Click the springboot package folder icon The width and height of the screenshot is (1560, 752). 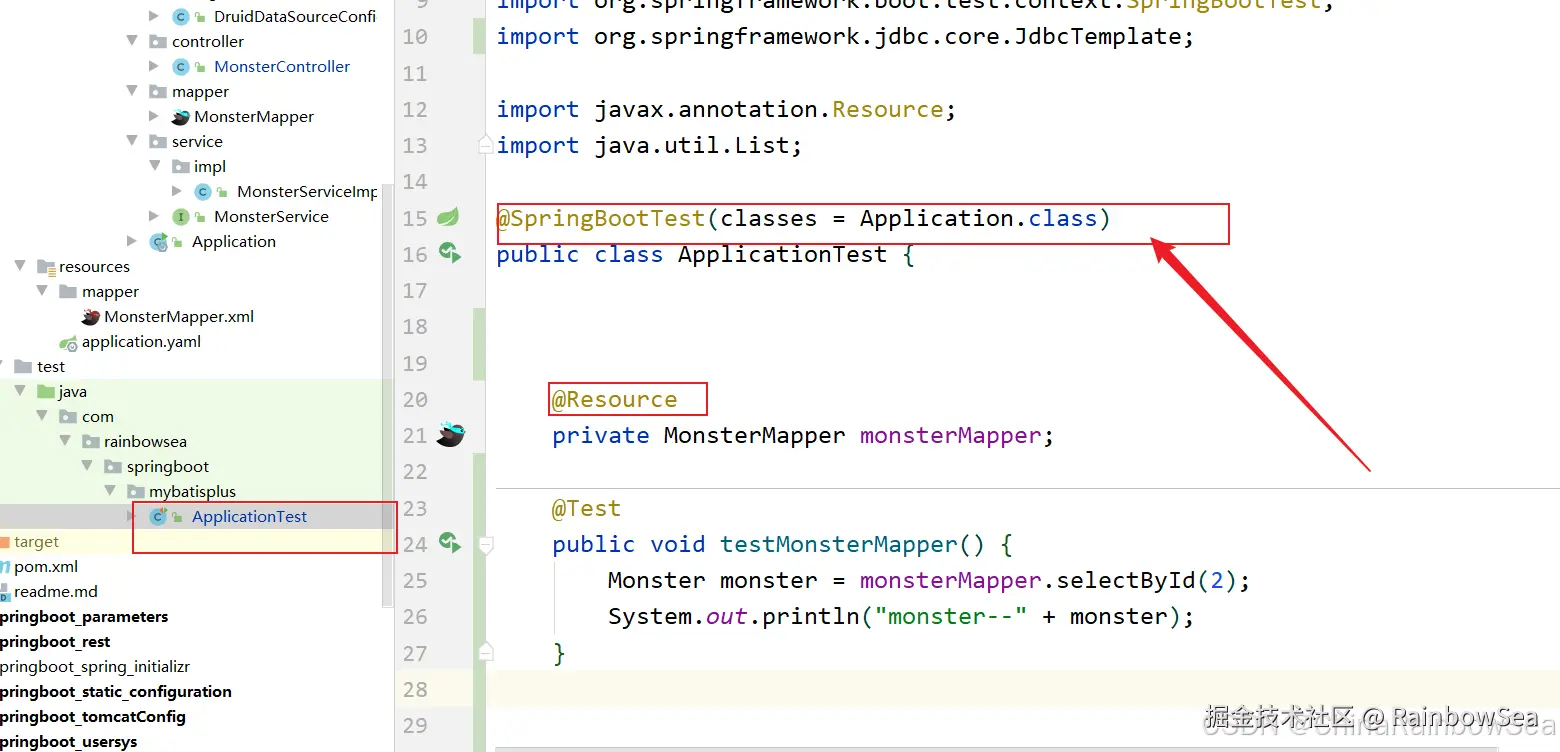coord(114,466)
